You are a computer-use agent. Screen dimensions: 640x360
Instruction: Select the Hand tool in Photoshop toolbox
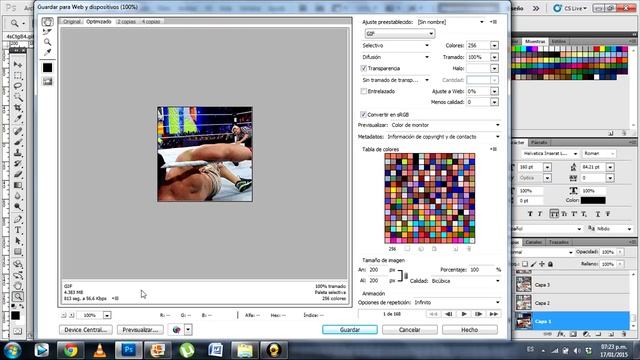(x=18, y=285)
